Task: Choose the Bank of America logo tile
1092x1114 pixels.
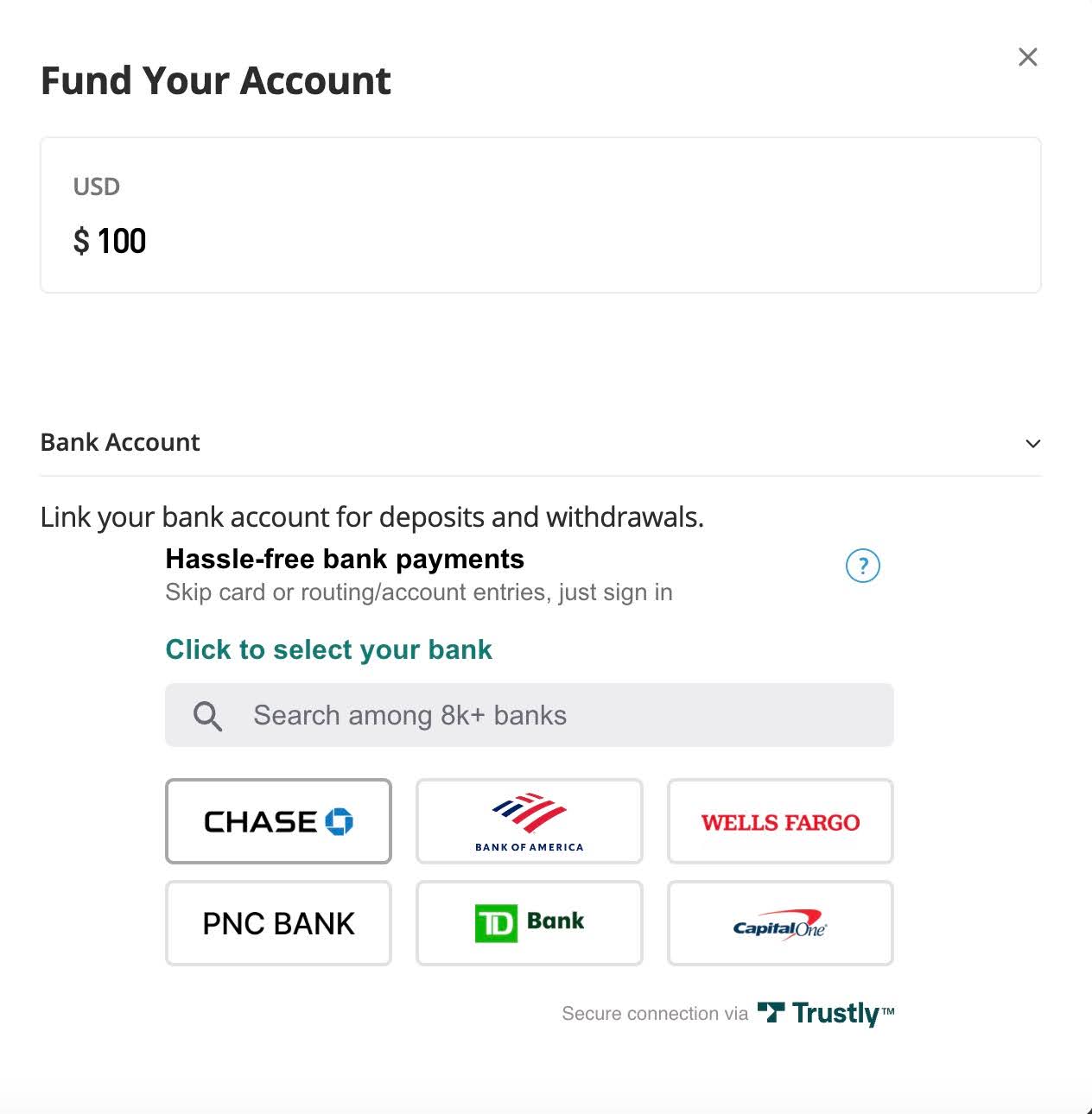Action: point(529,821)
